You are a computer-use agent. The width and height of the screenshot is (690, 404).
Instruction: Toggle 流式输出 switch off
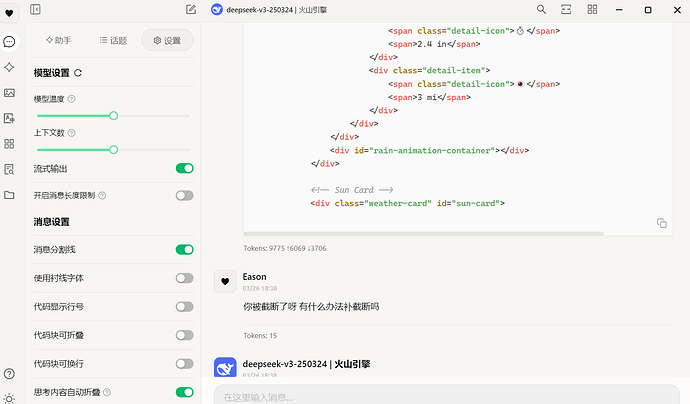point(184,168)
